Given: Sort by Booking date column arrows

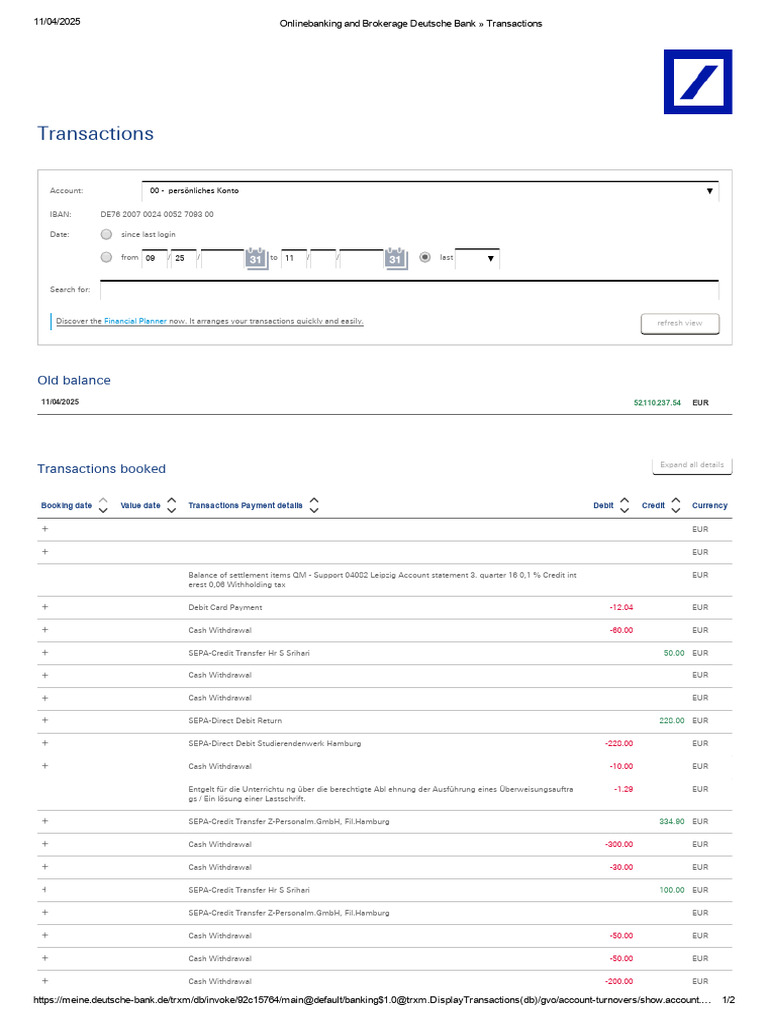Looking at the screenshot, I should tap(103, 505).
